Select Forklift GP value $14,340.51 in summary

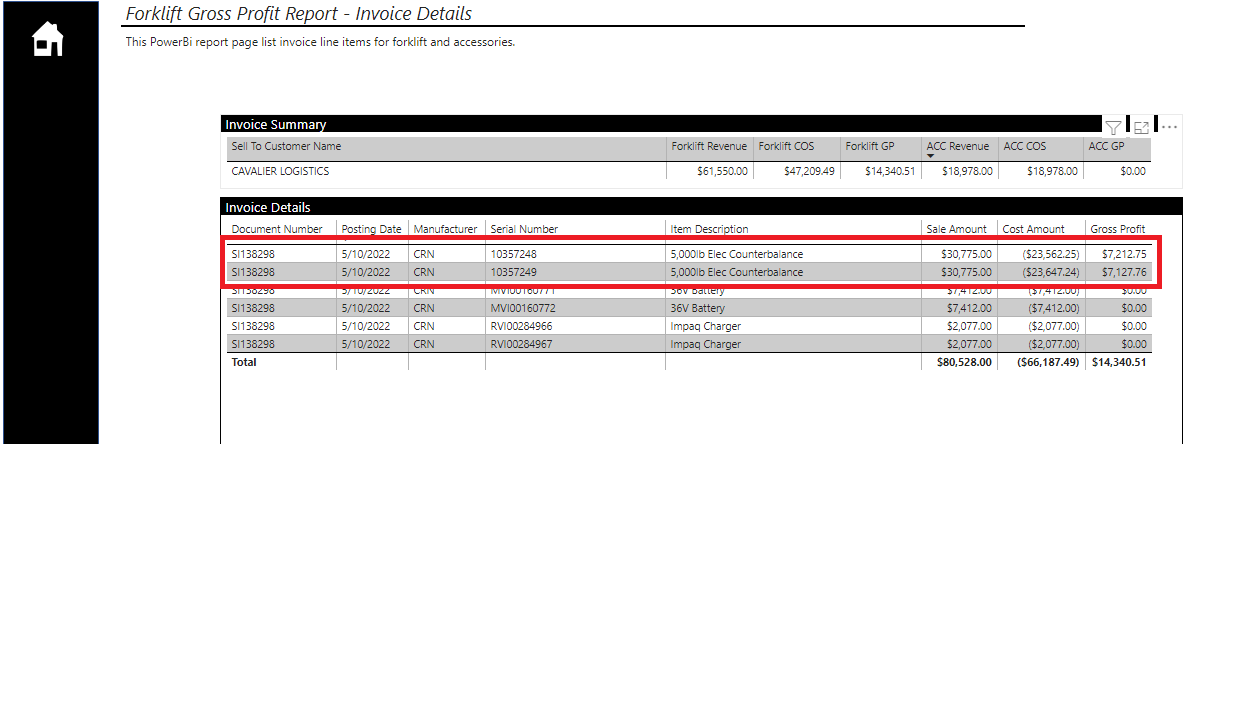(889, 171)
